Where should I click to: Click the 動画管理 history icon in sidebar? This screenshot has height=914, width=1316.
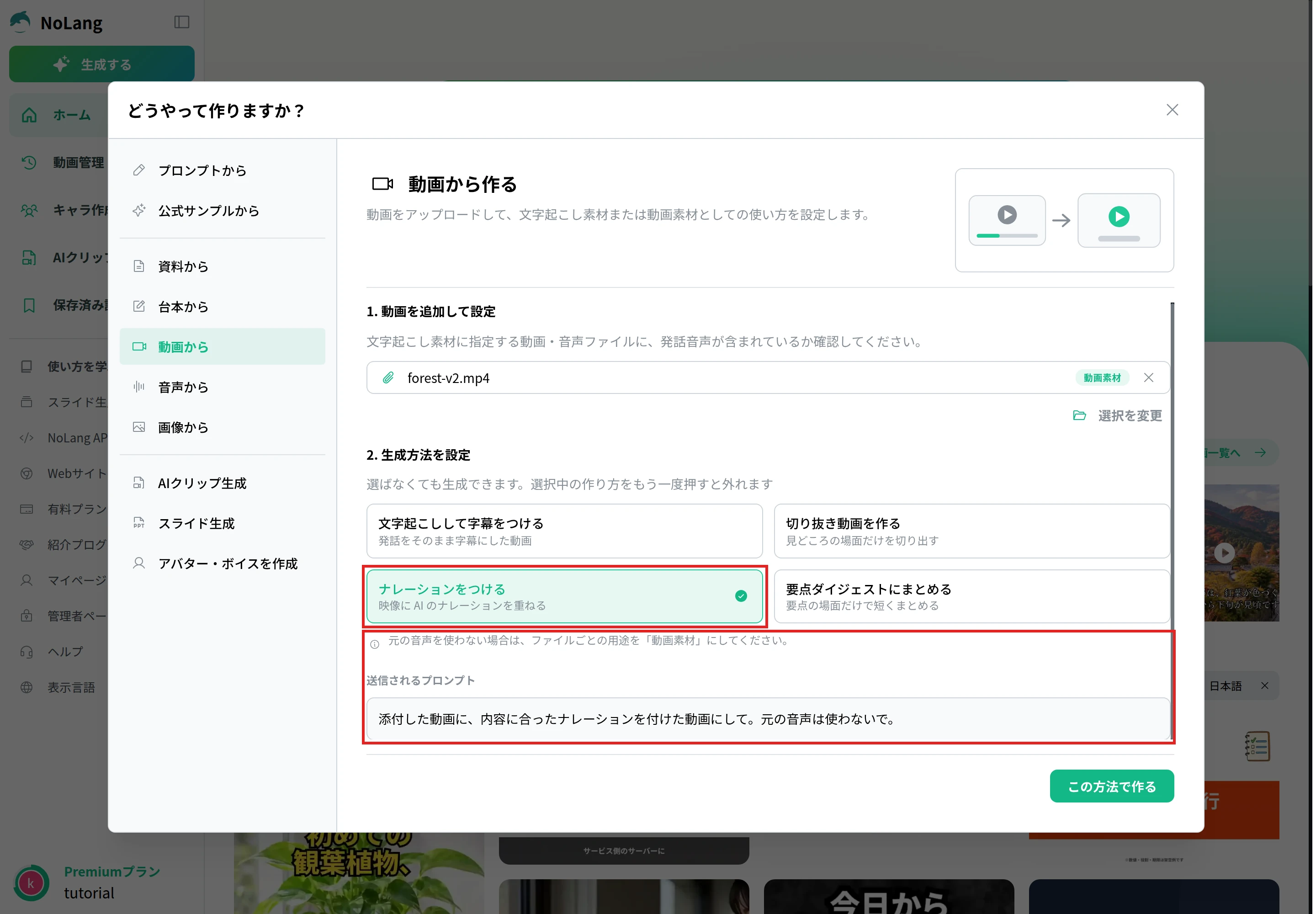29,163
